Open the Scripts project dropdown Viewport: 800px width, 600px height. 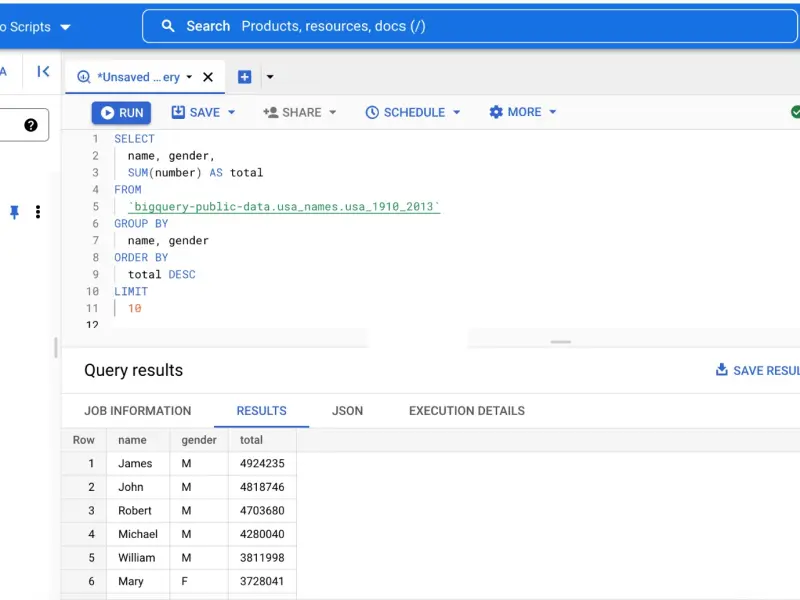(36, 27)
